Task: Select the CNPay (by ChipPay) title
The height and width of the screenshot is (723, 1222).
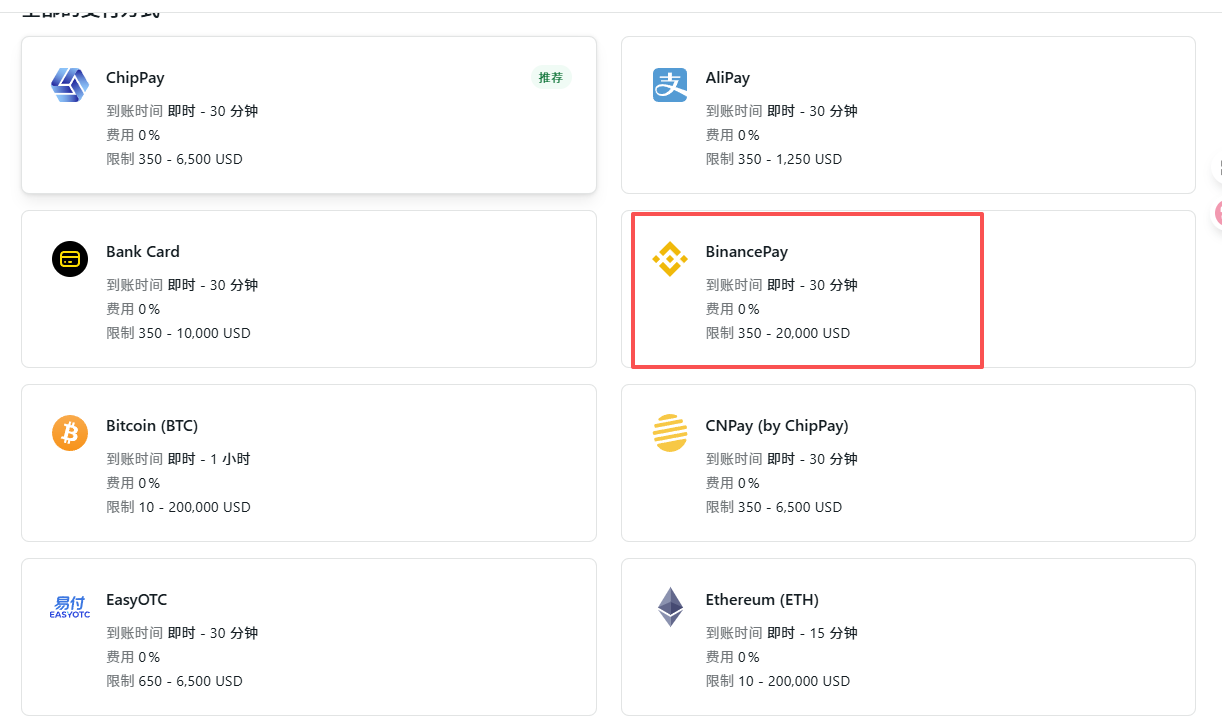Action: pos(776,426)
